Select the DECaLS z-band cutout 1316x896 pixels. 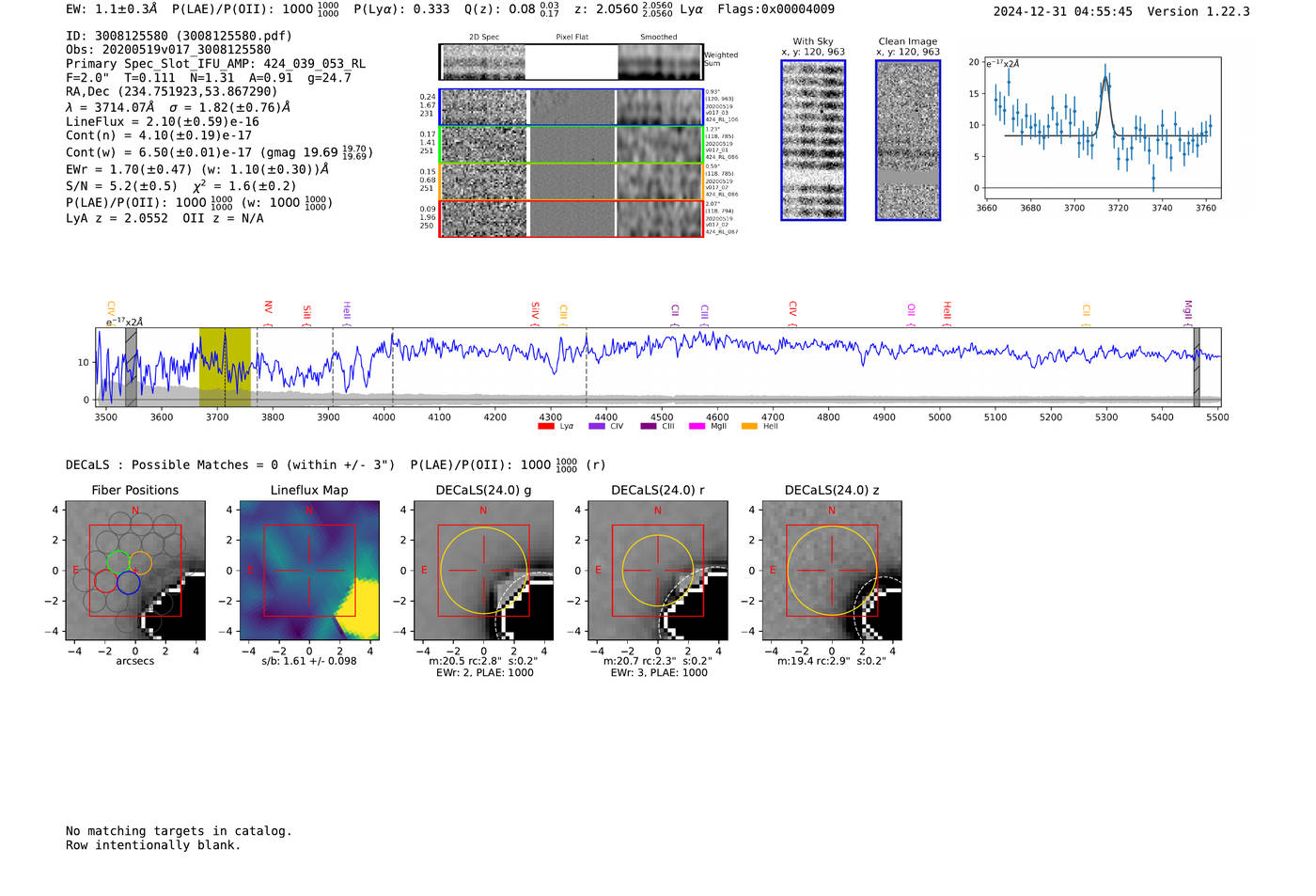coord(832,571)
